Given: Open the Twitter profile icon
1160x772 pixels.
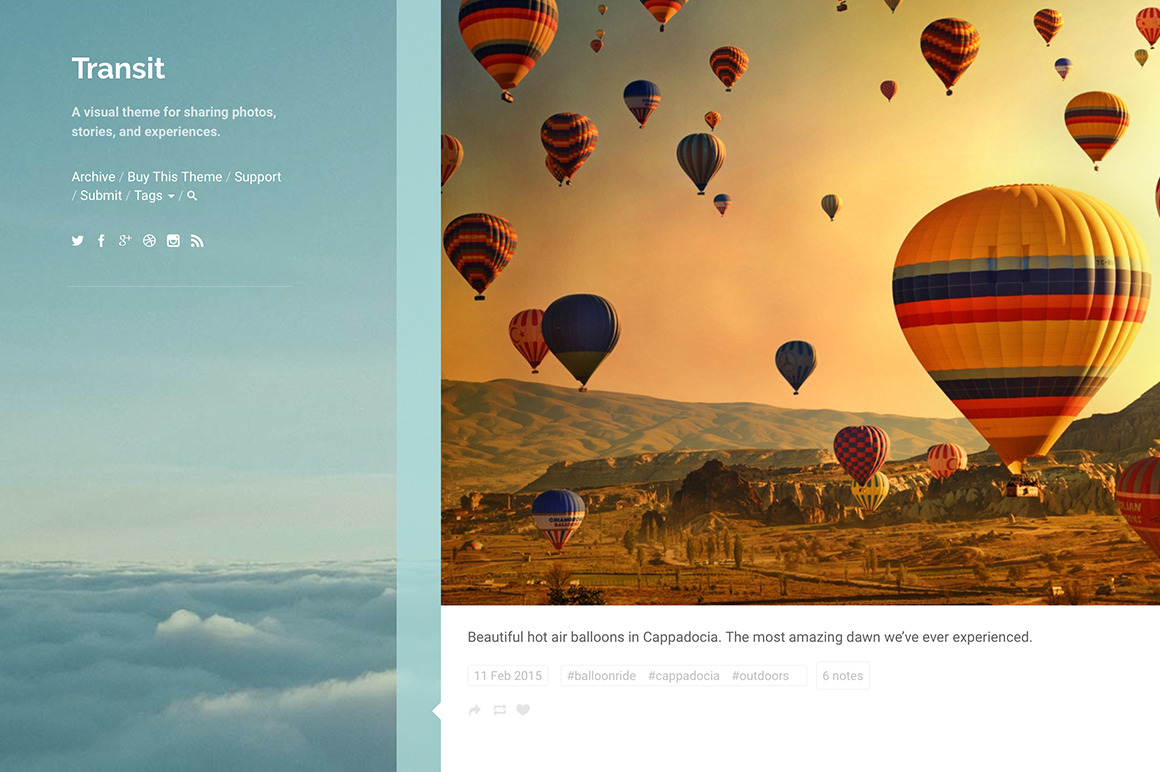Looking at the screenshot, I should (x=77, y=241).
